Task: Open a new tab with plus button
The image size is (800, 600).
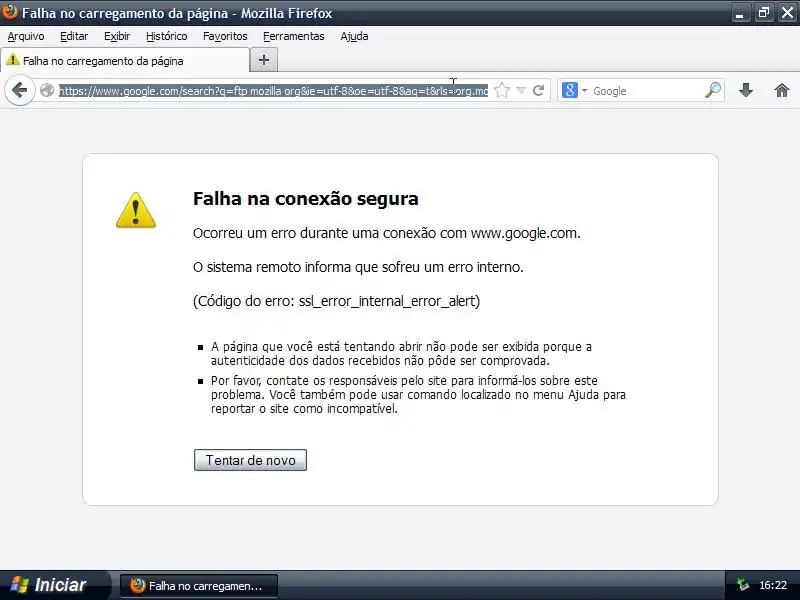Action: pos(264,60)
